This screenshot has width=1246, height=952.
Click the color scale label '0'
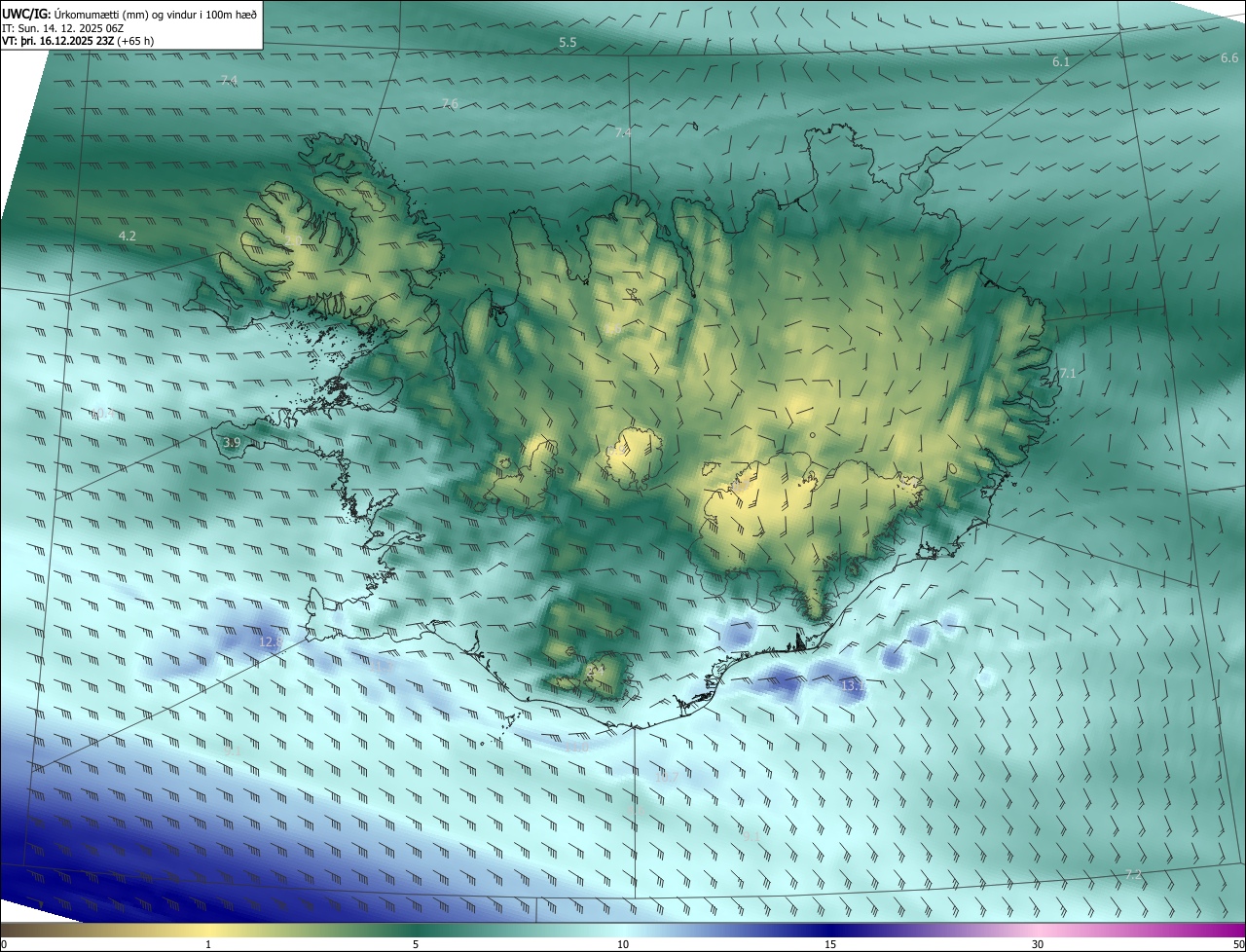click(4, 945)
